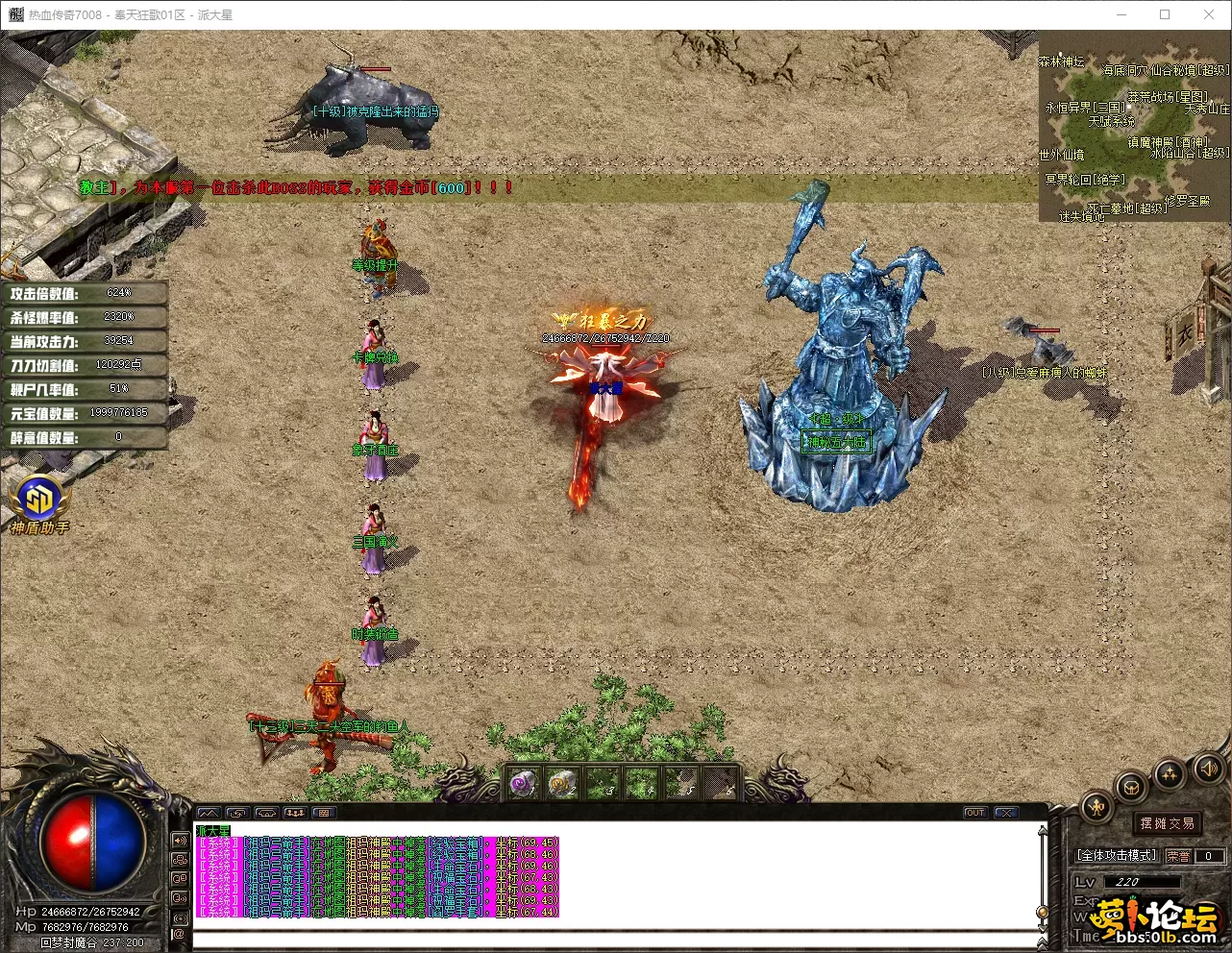
Task: Toggle the [全体攻击模式] attack mode
Action: coord(1117,855)
